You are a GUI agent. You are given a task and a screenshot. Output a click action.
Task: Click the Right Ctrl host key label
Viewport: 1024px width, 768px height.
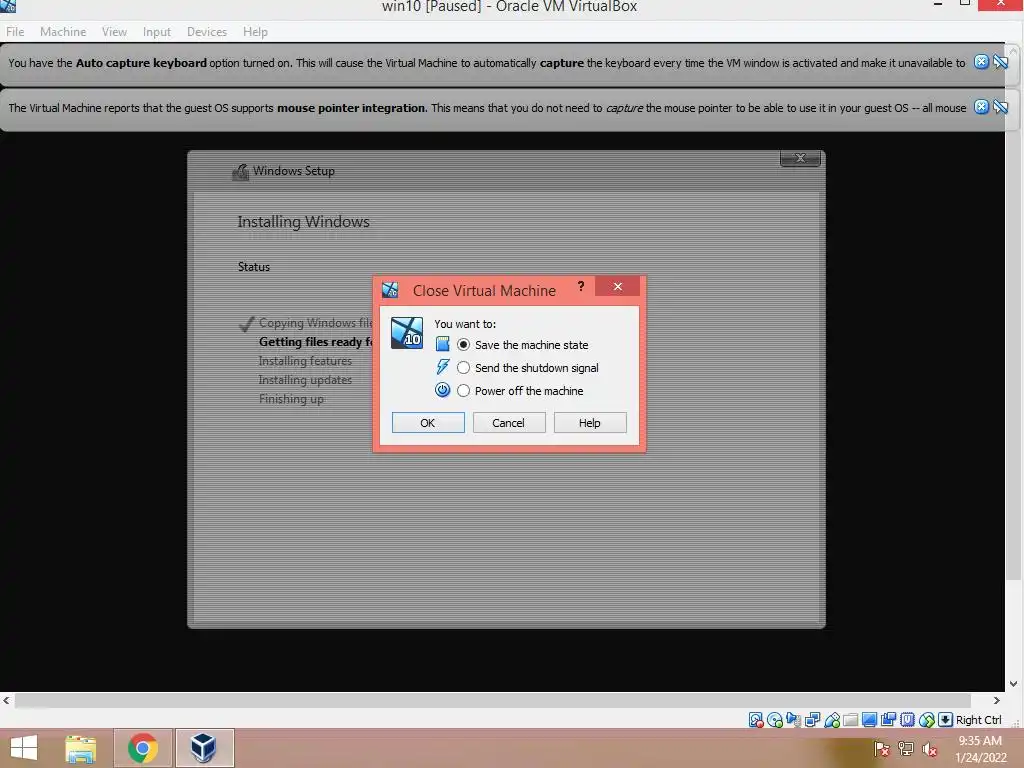978,720
